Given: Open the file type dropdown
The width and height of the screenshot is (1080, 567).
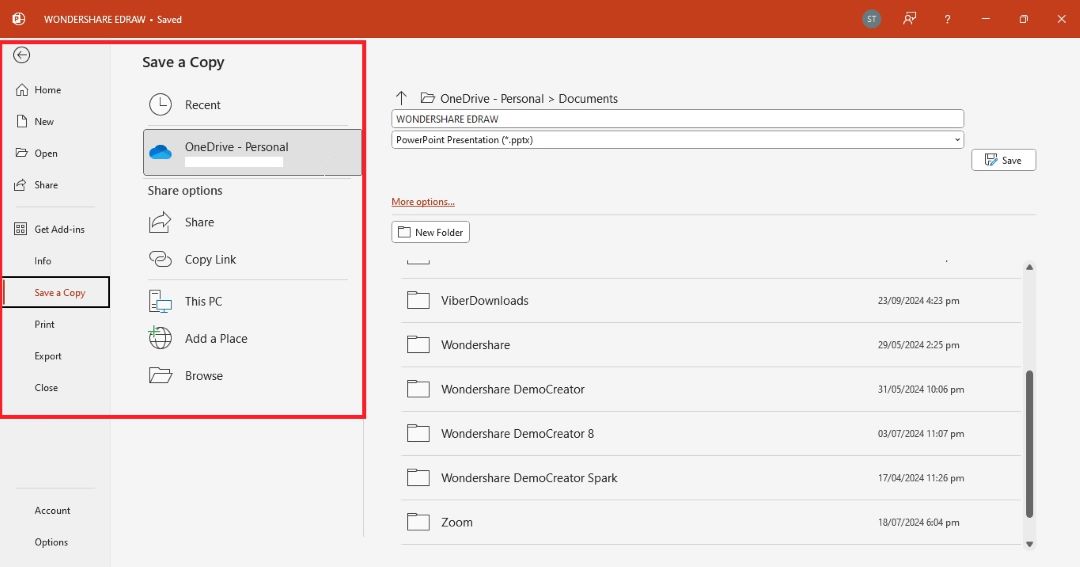Looking at the screenshot, I should (677, 139).
